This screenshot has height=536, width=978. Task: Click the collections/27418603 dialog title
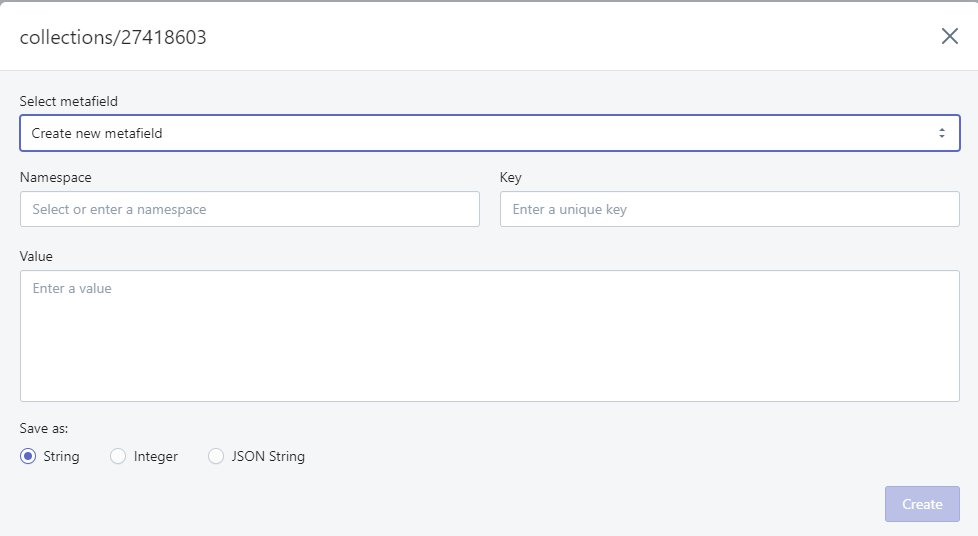tap(113, 38)
